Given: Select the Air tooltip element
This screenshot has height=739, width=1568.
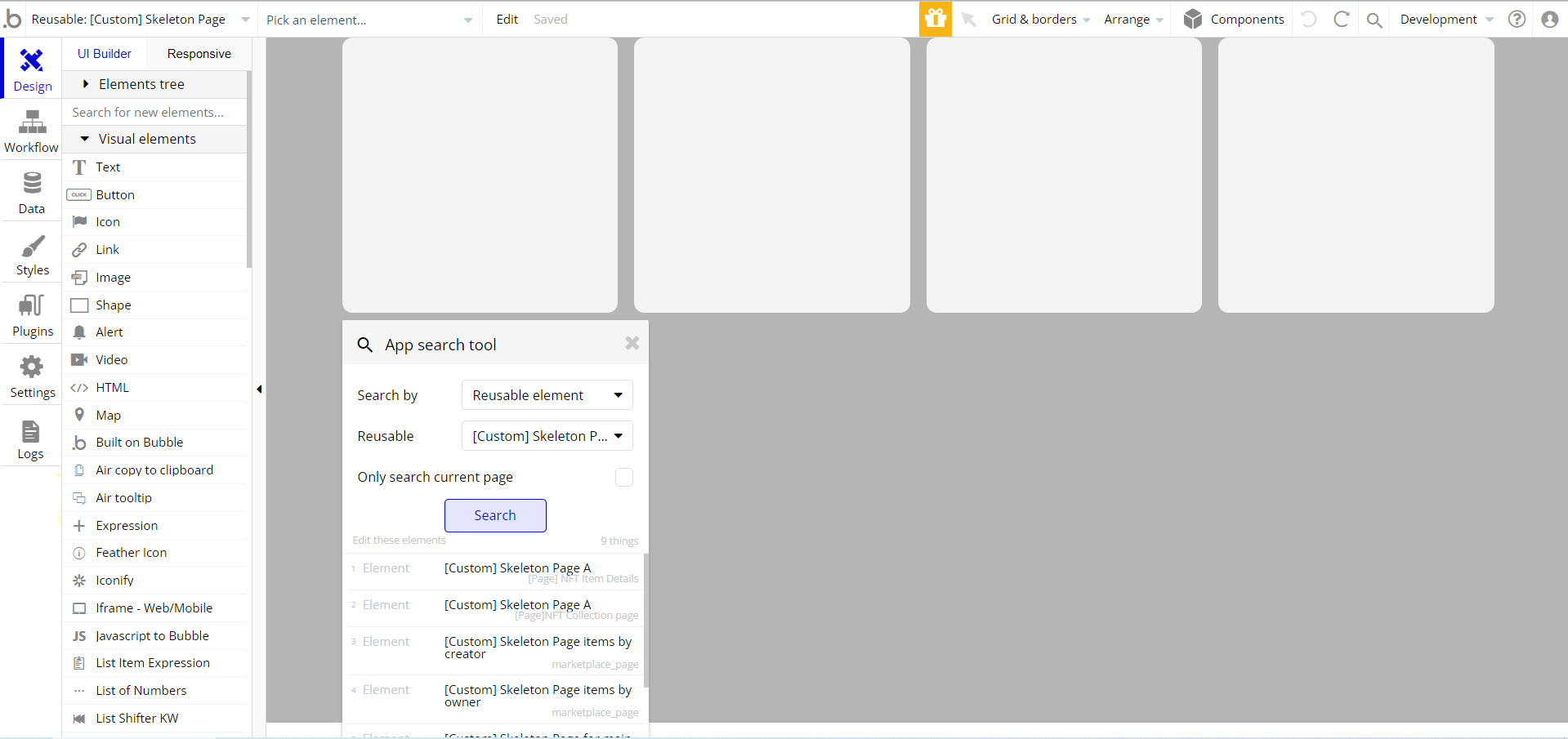Looking at the screenshot, I should click(154, 498).
